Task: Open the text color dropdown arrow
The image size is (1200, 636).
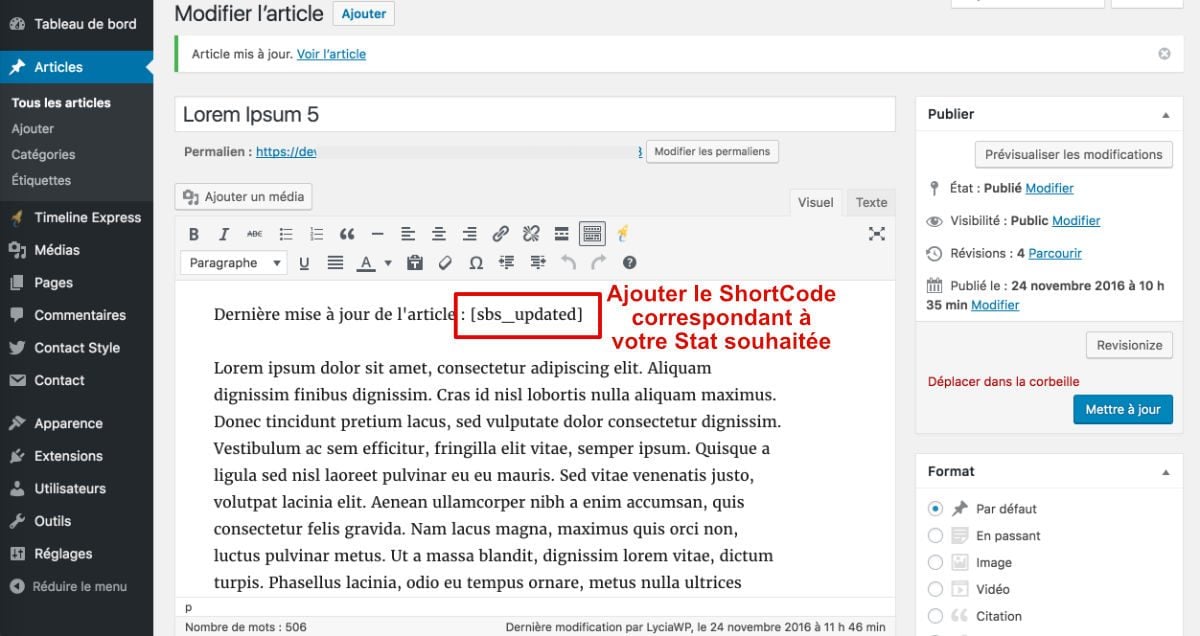Action: [x=388, y=262]
